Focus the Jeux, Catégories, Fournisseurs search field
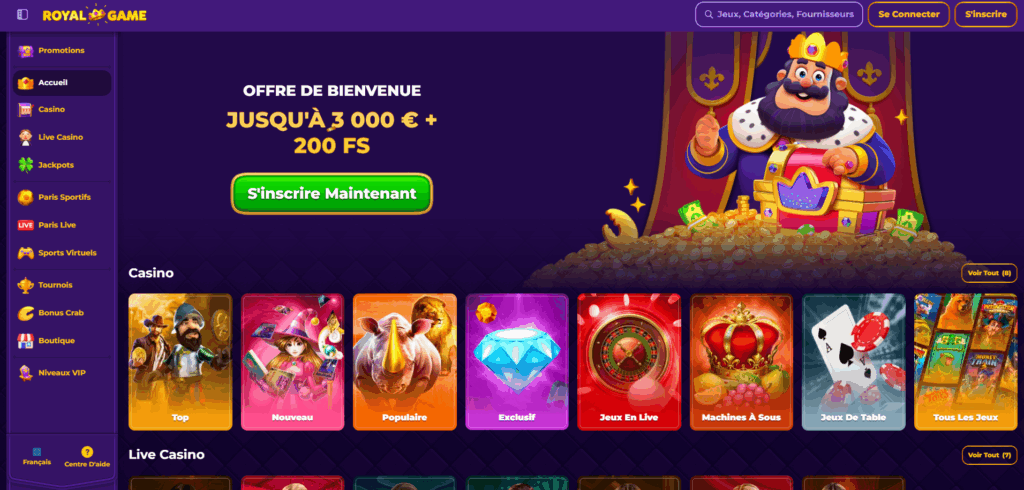Viewport: 1024px width, 490px height. pyautogui.click(x=779, y=14)
